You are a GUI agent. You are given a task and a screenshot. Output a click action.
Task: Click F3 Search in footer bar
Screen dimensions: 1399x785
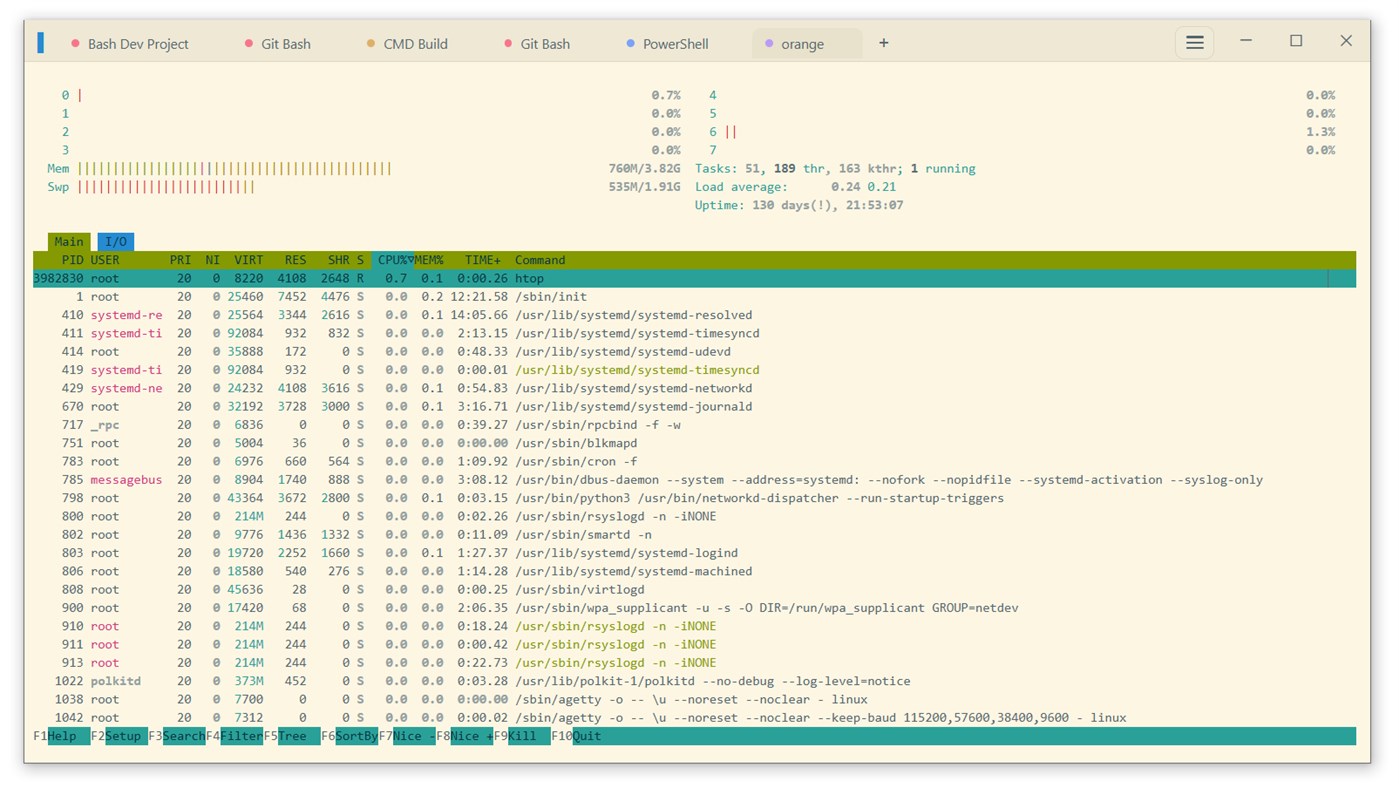tap(177, 736)
